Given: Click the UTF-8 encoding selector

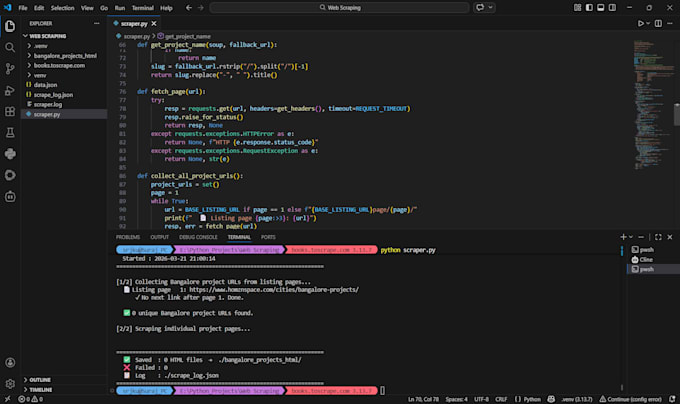Looking at the screenshot, I should pyautogui.click(x=481, y=399).
